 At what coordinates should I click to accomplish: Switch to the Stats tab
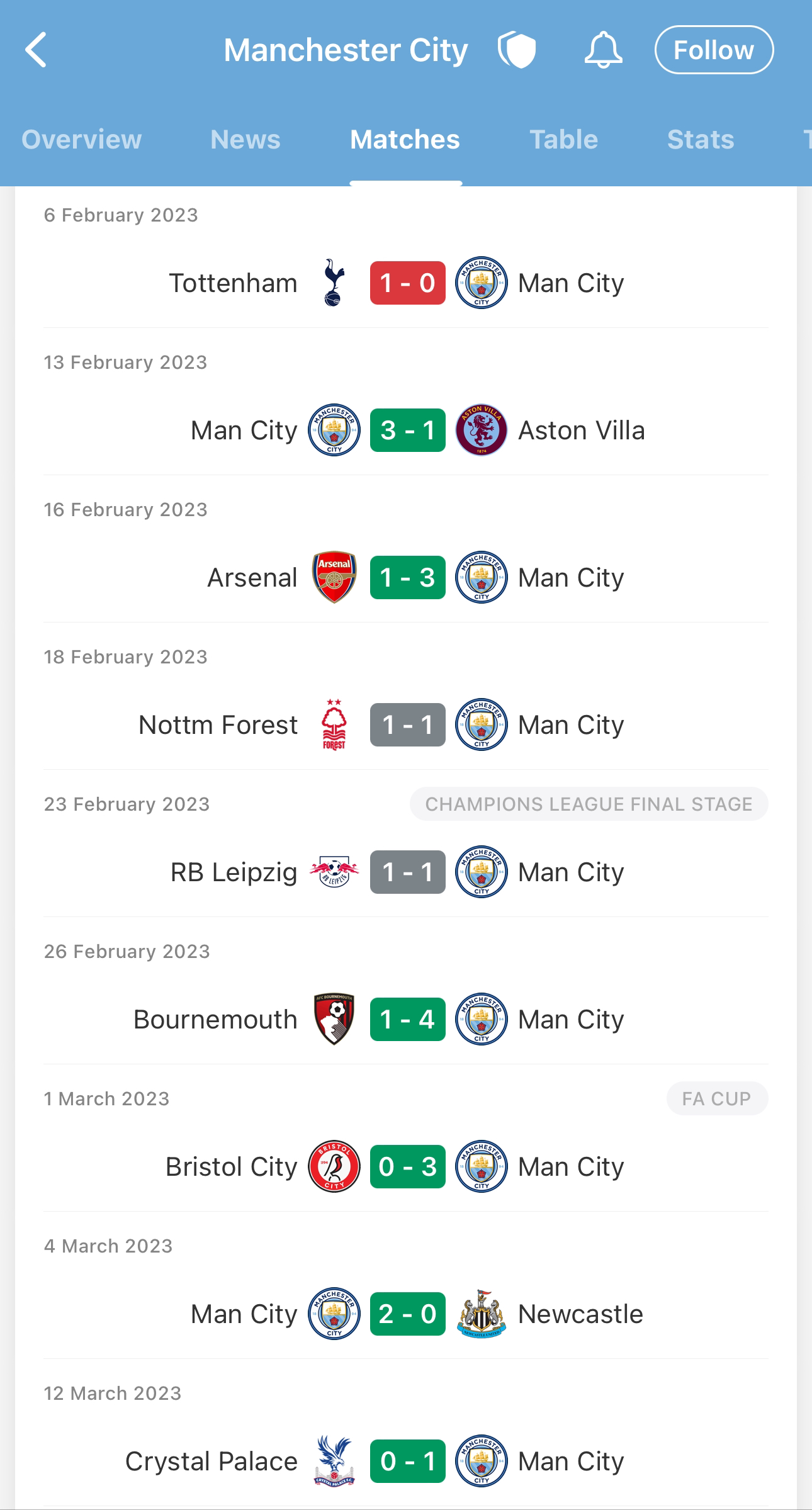[701, 140]
